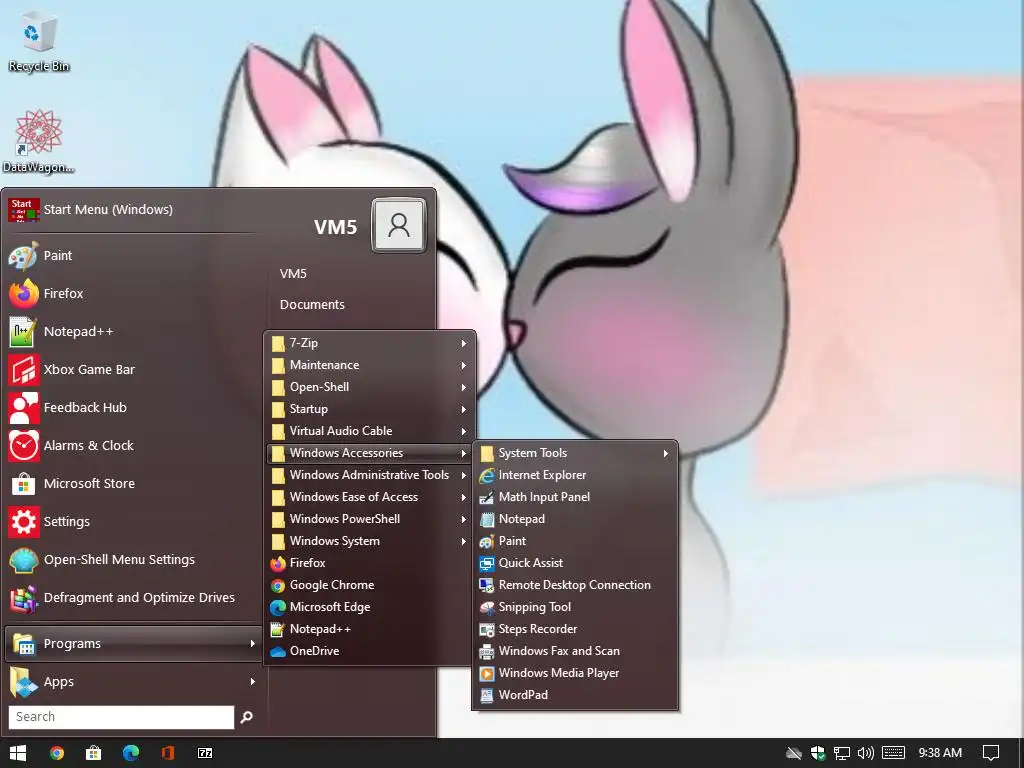The height and width of the screenshot is (768, 1024).
Task: Open Windows Security shield tray icon
Action: pos(818,753)
